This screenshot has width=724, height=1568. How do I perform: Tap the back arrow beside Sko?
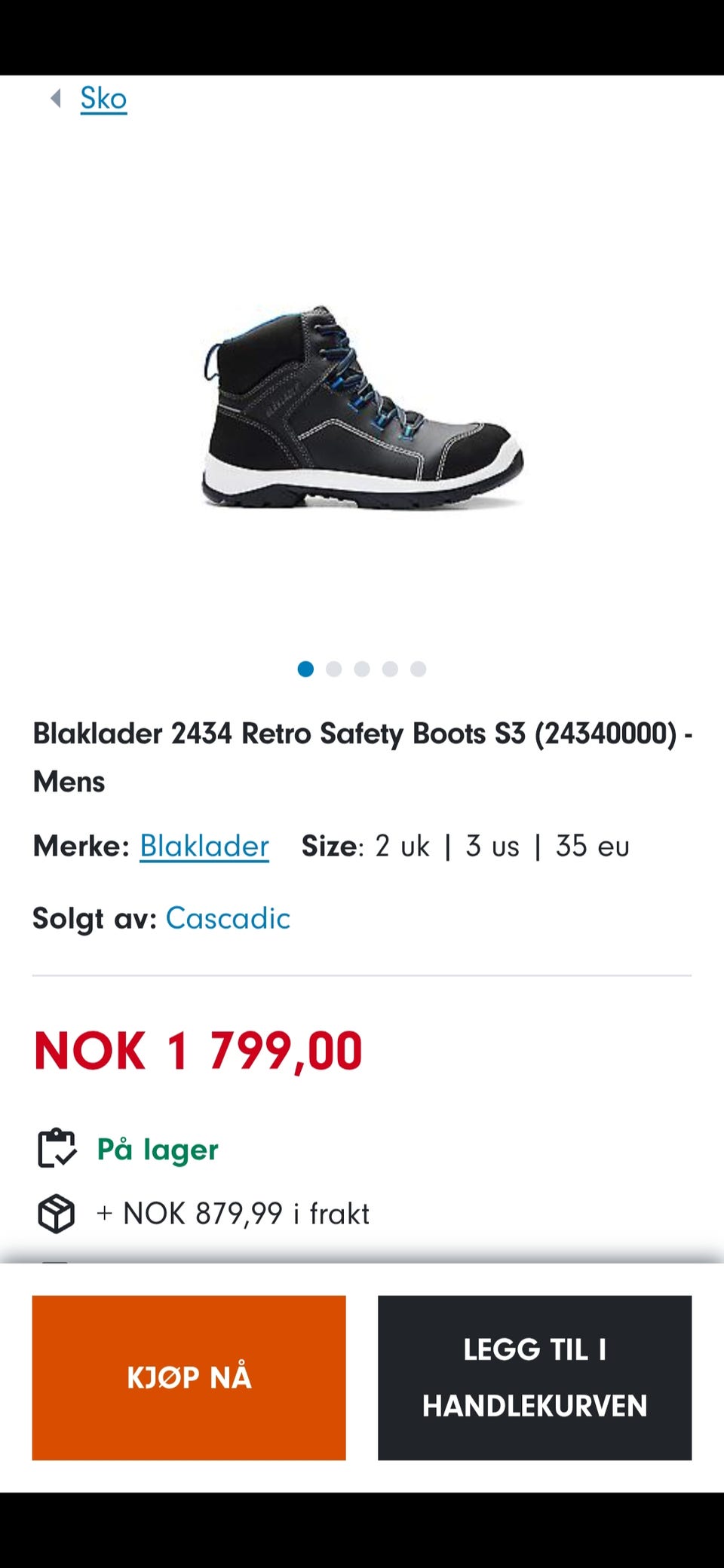point(55,98)
